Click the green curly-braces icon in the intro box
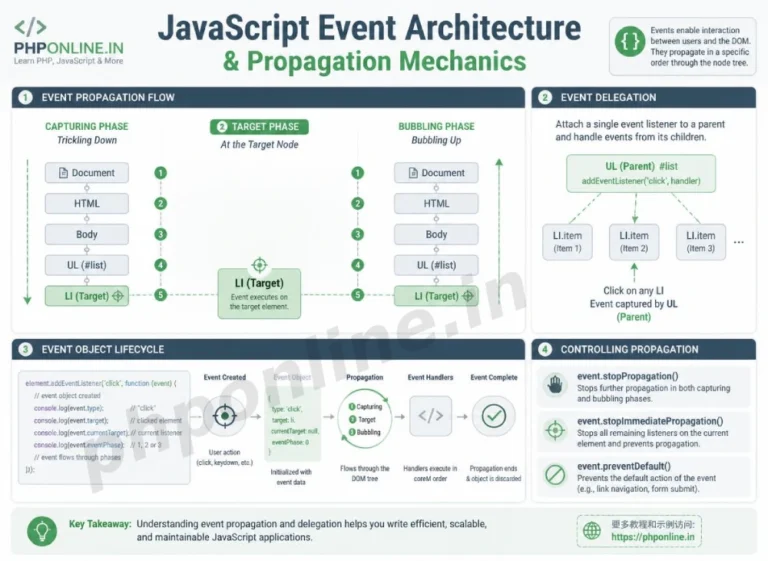The width and height of the screenshot is (768, 561). coord(630,42)
